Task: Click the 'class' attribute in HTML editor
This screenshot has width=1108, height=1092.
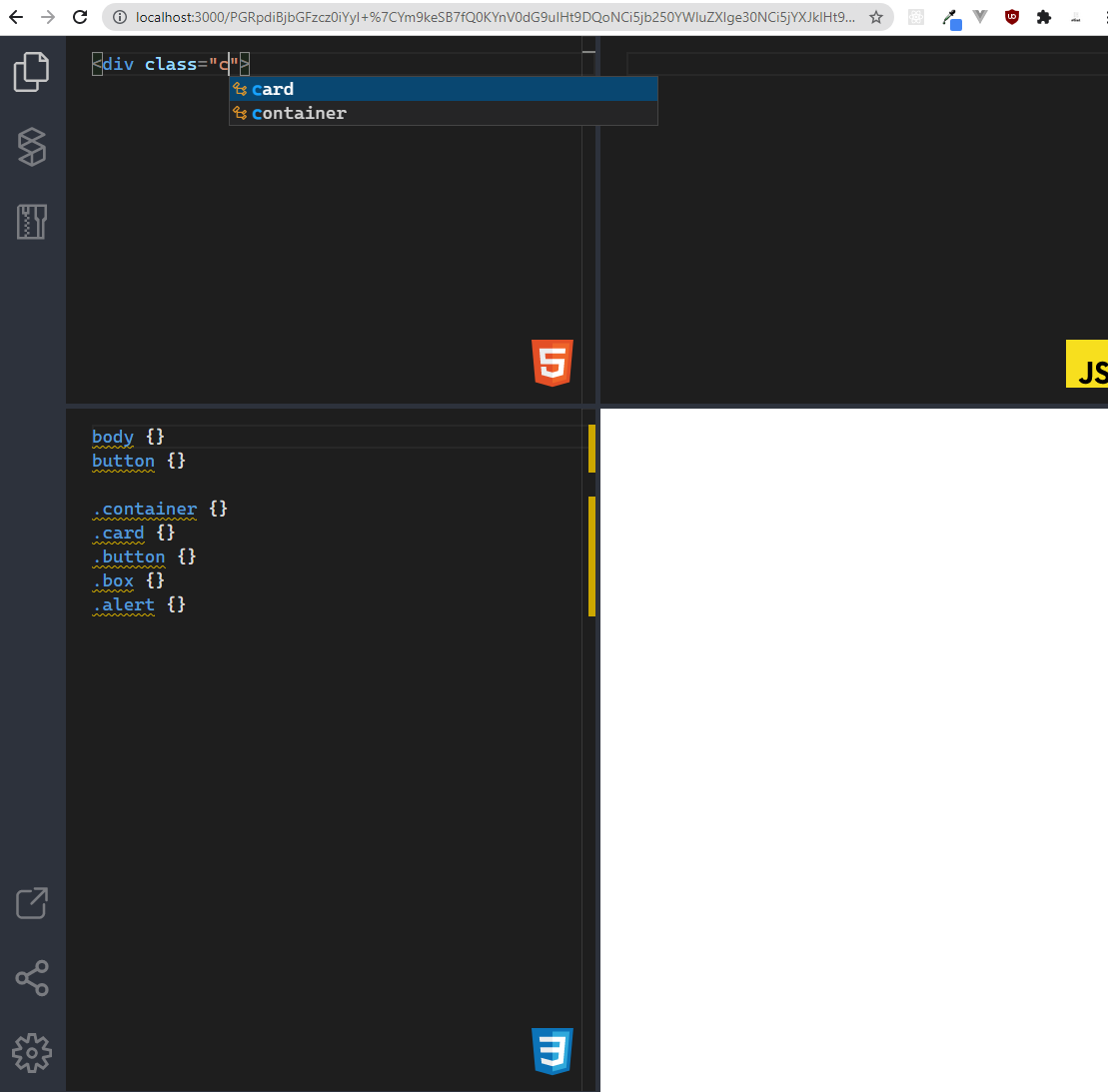Action: pyautogui.click(x=171, y=64)
